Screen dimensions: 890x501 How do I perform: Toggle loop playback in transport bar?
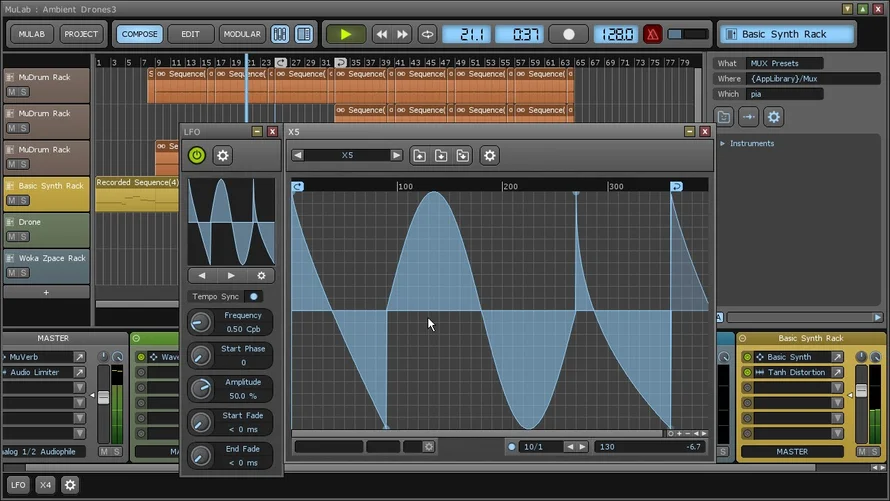pos(427,34)
